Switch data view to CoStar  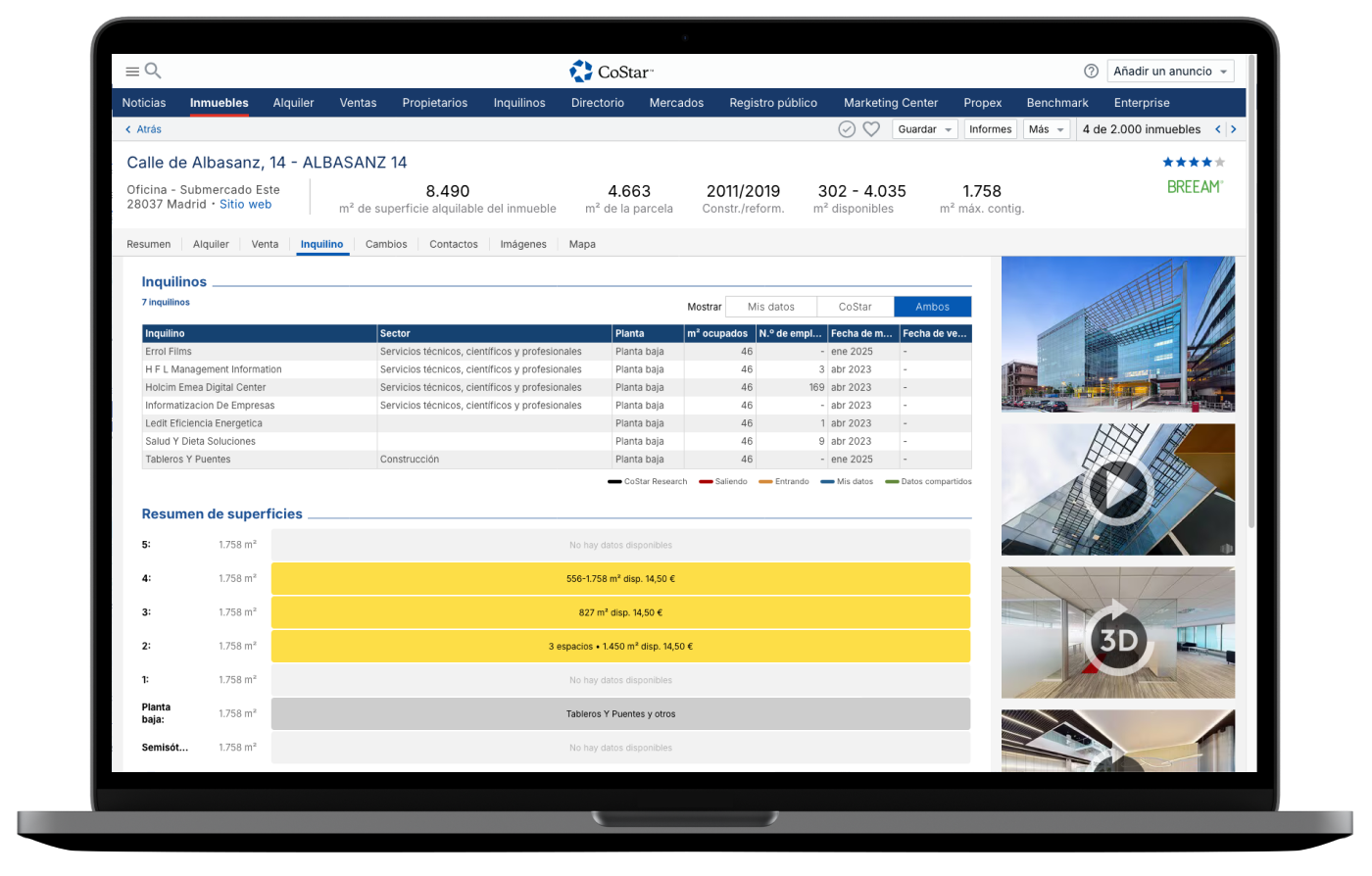(x=855, y=307)
